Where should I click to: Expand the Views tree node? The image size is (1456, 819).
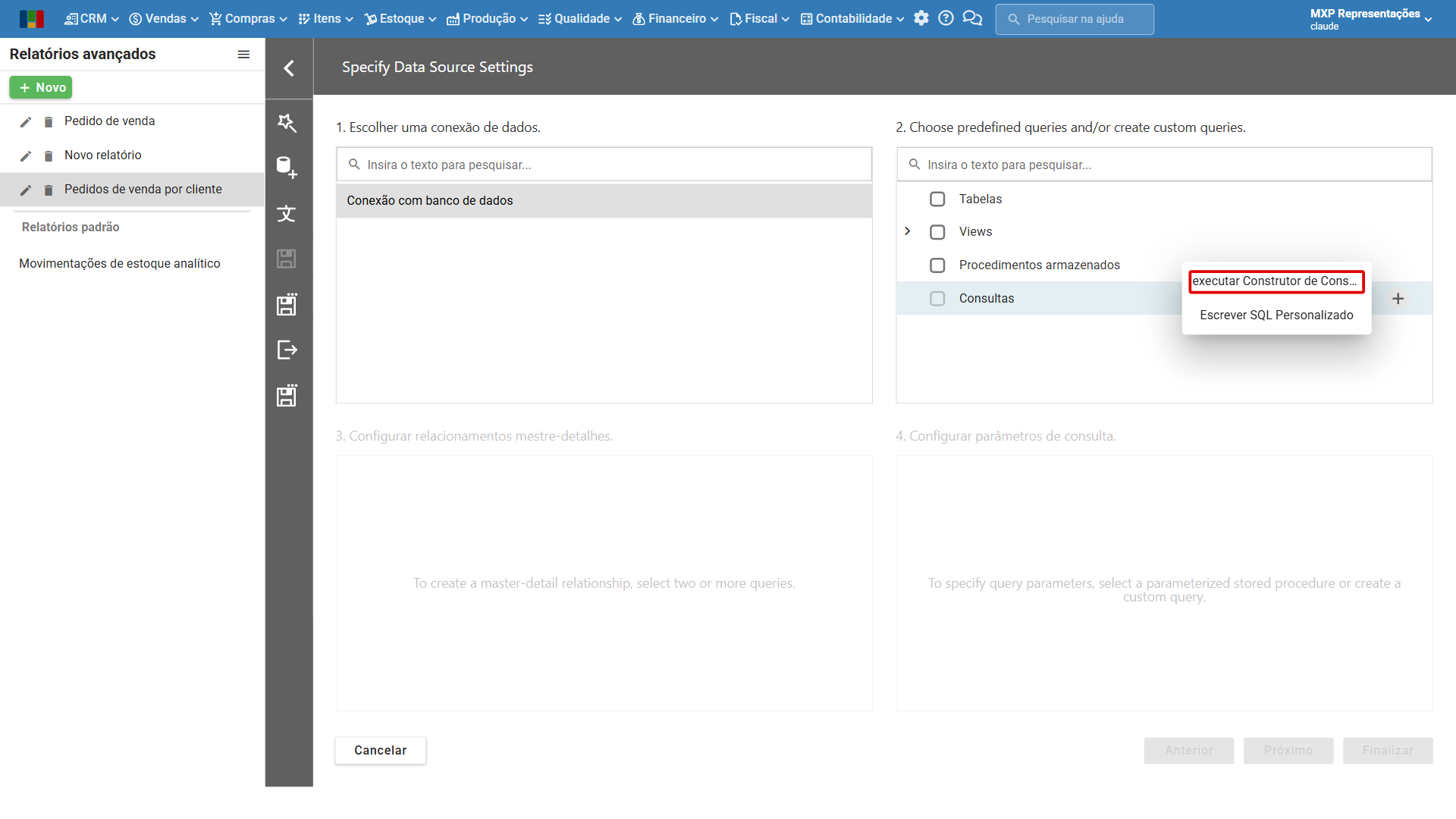907,231
